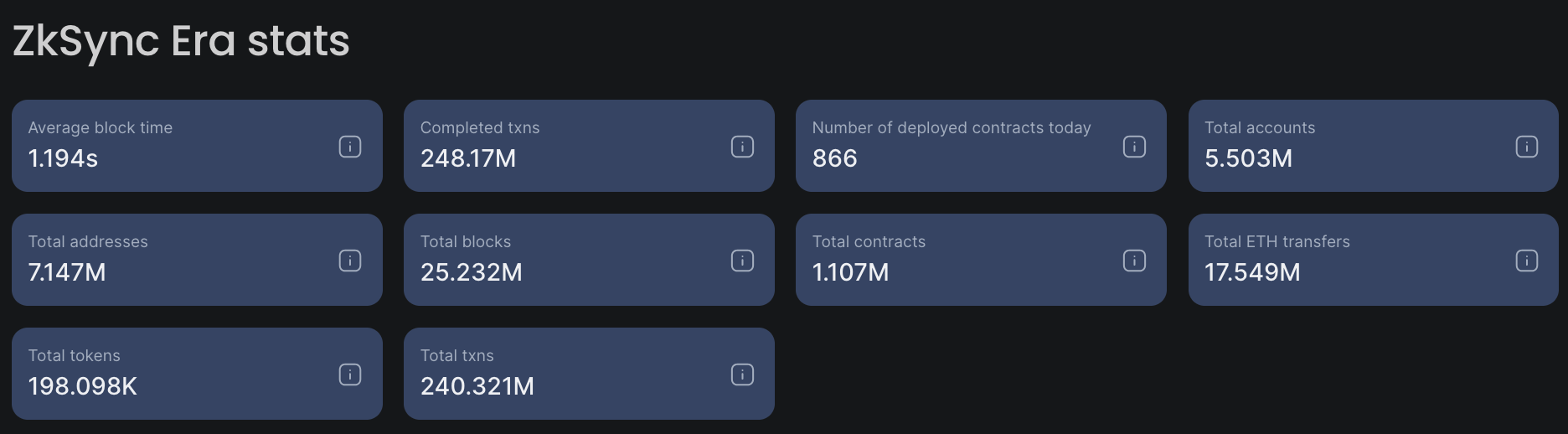The width and height of the screenshot is (1568, 434).
Task: Select the Total ETH transfers card
Action: pos(1374,260)
